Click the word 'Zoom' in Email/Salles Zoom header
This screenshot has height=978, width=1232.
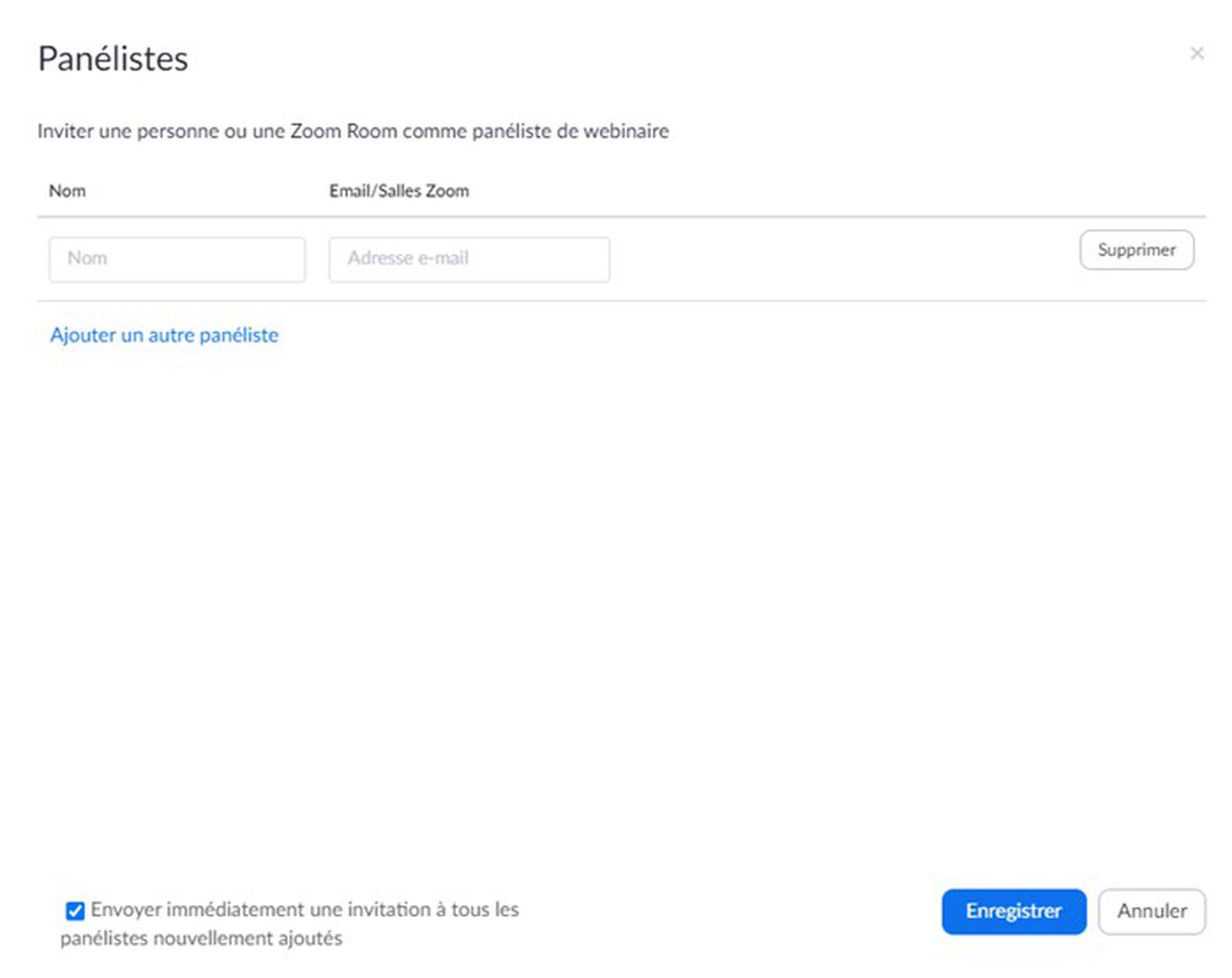pos(447,191)
